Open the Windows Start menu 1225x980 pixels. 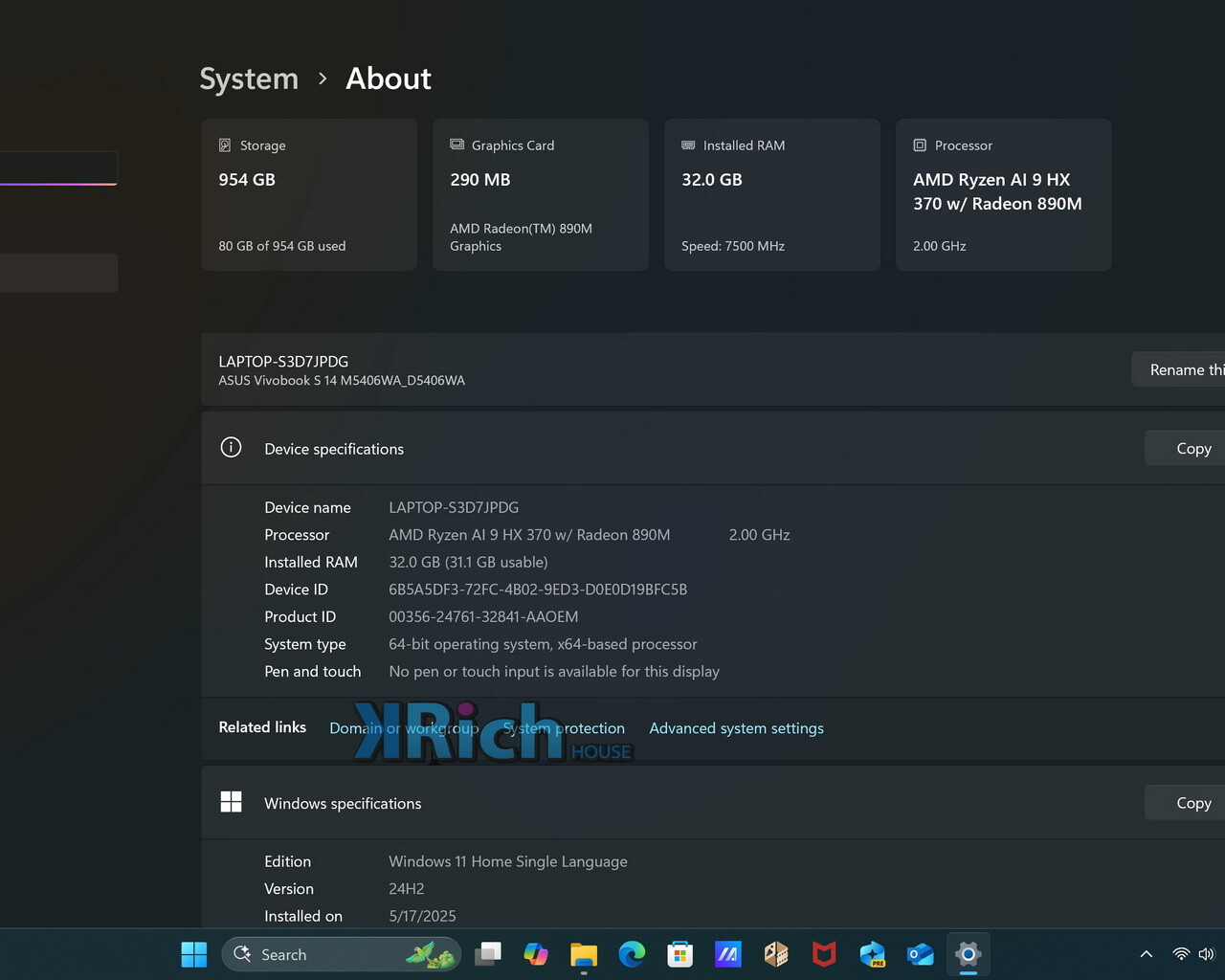click(194, 954)
